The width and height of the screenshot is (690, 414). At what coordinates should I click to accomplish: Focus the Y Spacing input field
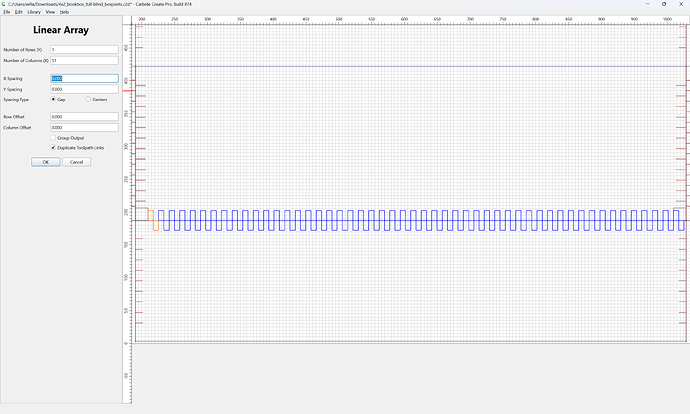(84, 89)
